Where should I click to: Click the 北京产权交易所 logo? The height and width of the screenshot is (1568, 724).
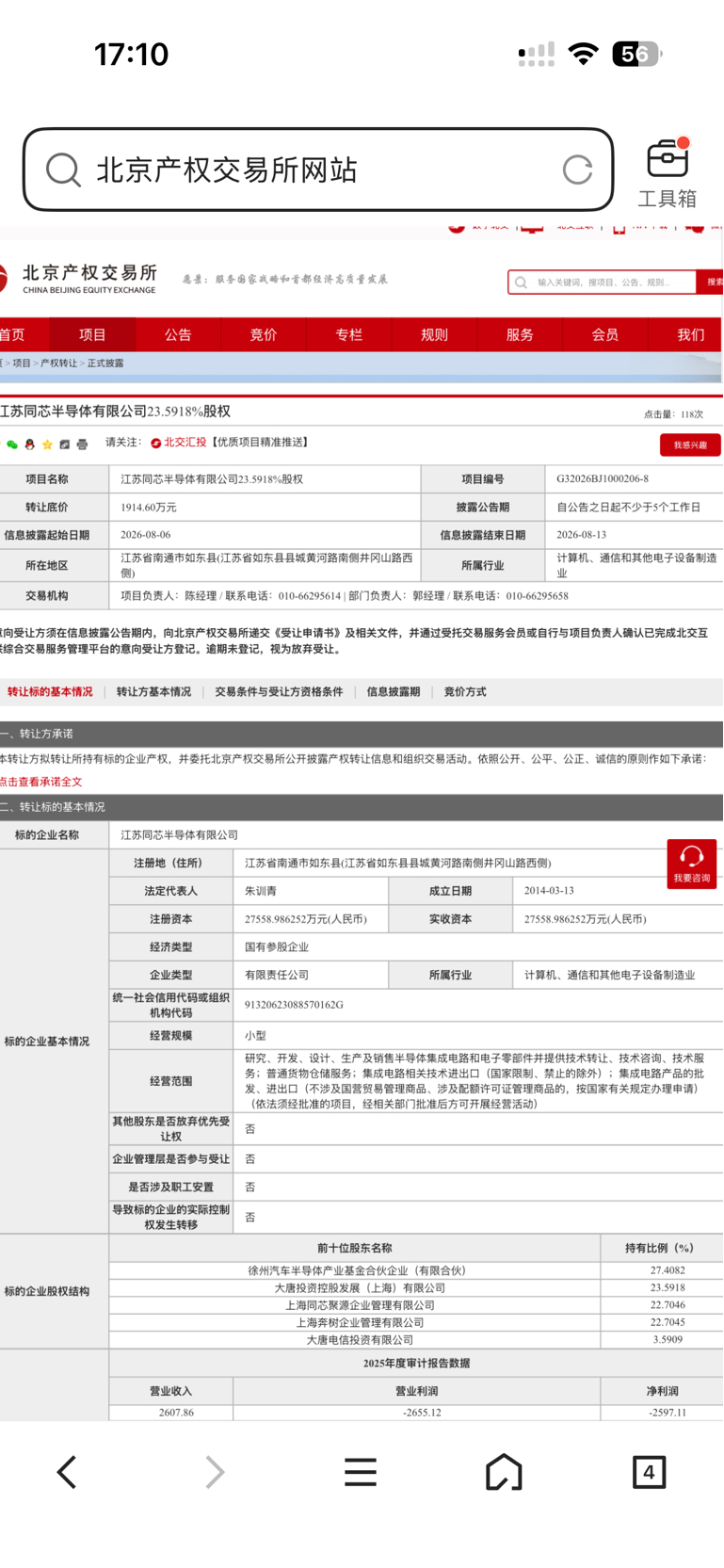pyautogui.click(x=79, y=279)
